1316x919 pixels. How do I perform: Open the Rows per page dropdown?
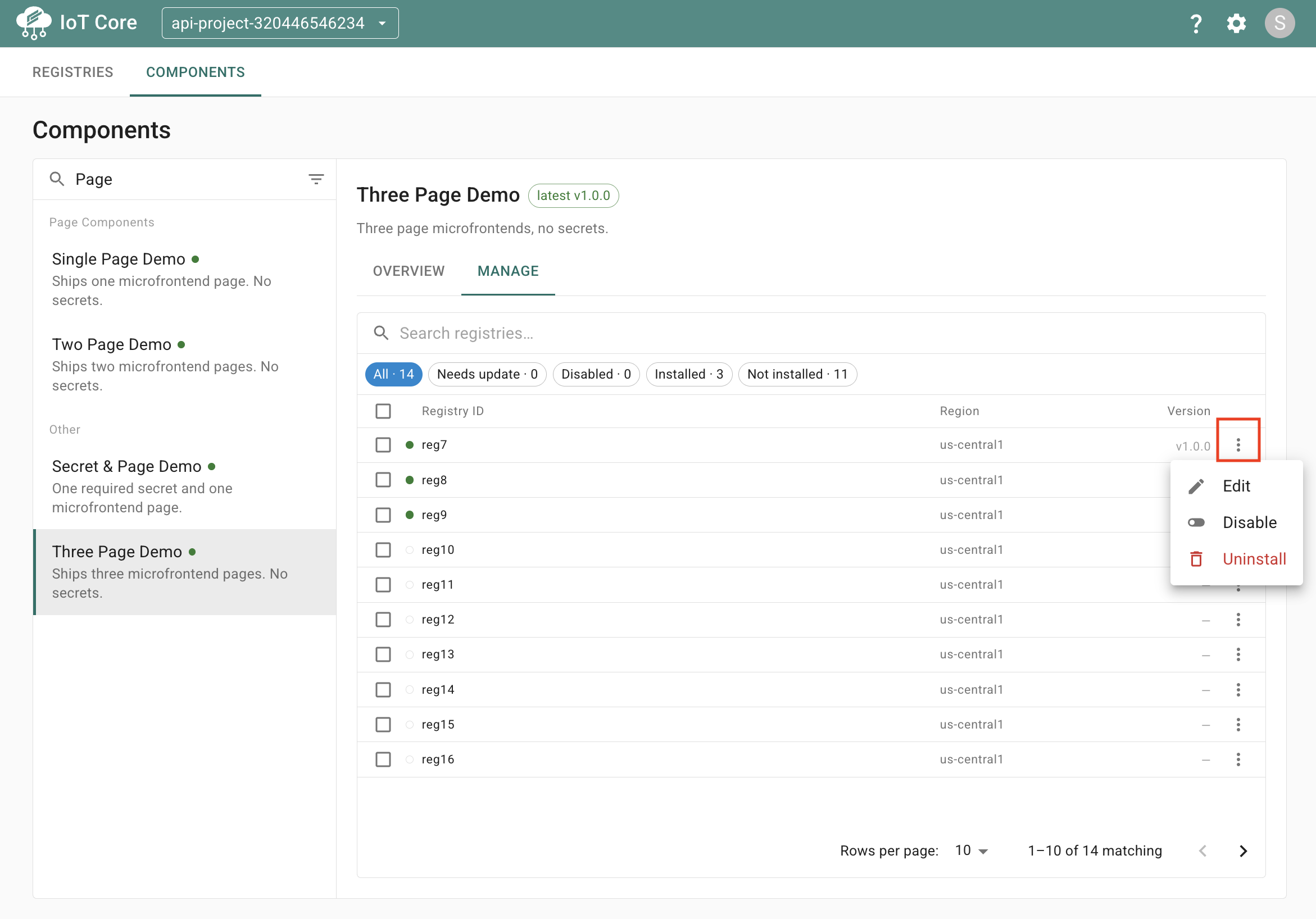click(x=971, y=851)
